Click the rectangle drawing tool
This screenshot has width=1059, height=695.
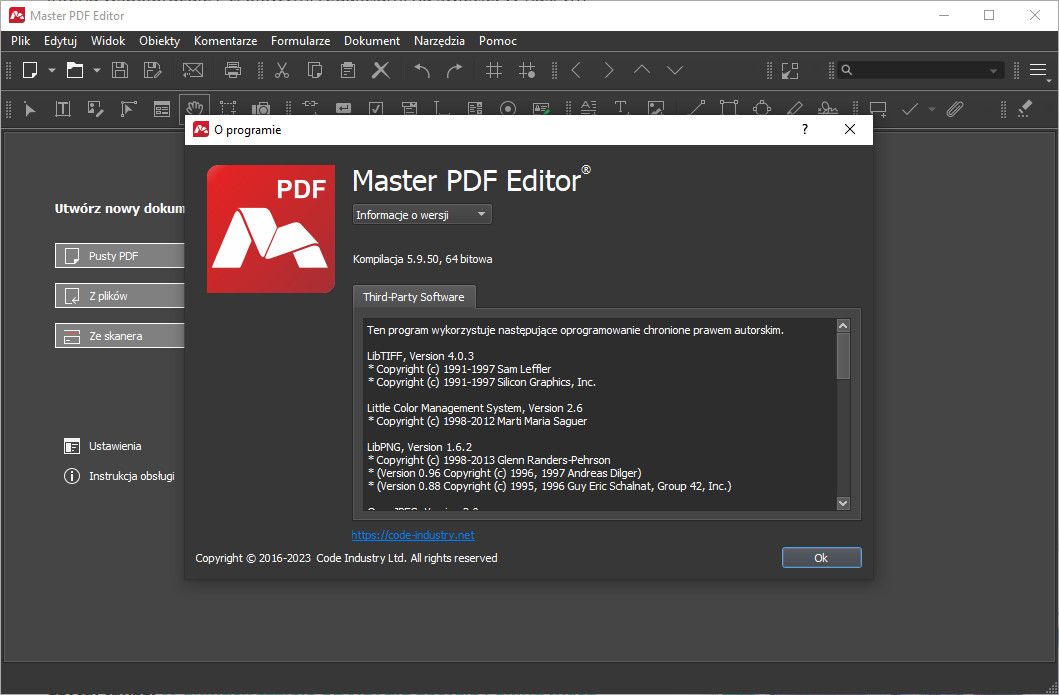point(729,109)
